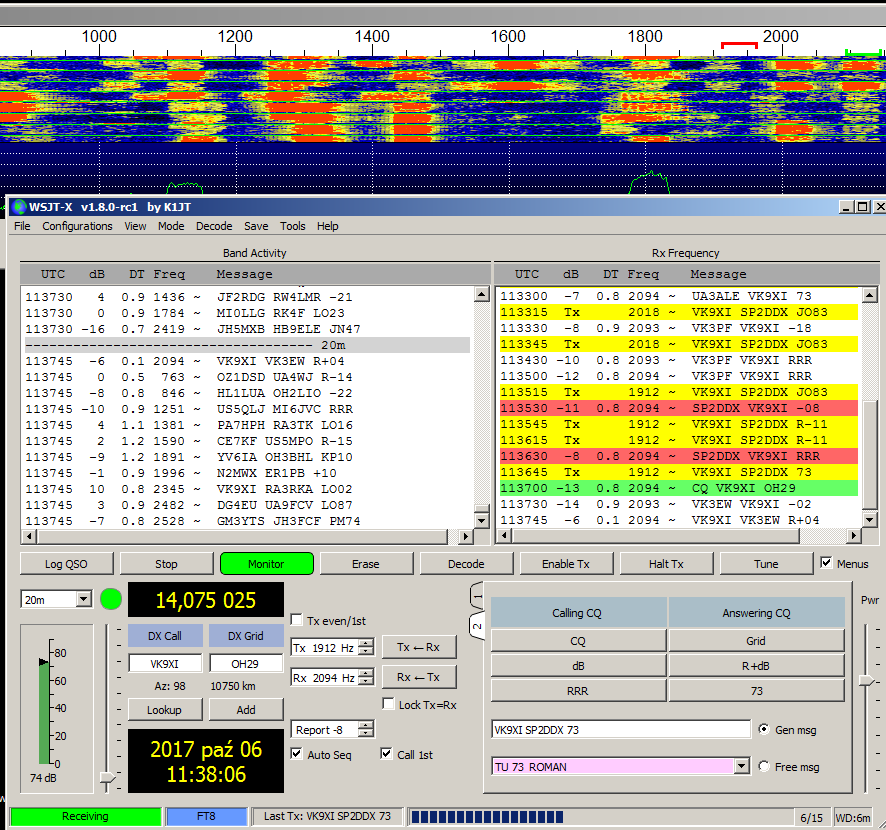
Task: Decrease Rx 2094 Hz using down arrow
Action: click(x=366, y=682)
